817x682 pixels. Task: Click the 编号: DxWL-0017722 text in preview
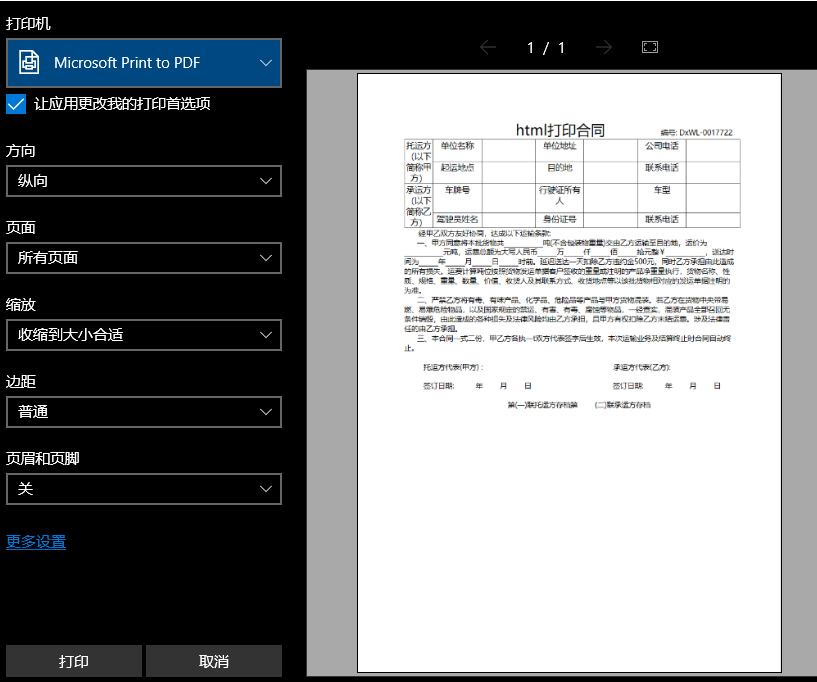[696, 133]
